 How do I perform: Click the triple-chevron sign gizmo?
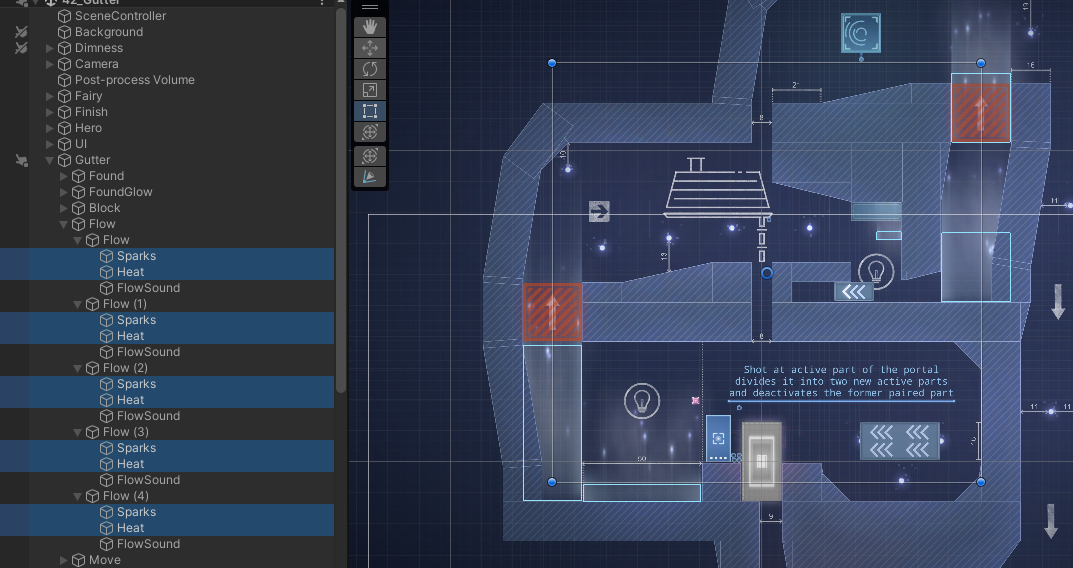(x=853, y=292)
